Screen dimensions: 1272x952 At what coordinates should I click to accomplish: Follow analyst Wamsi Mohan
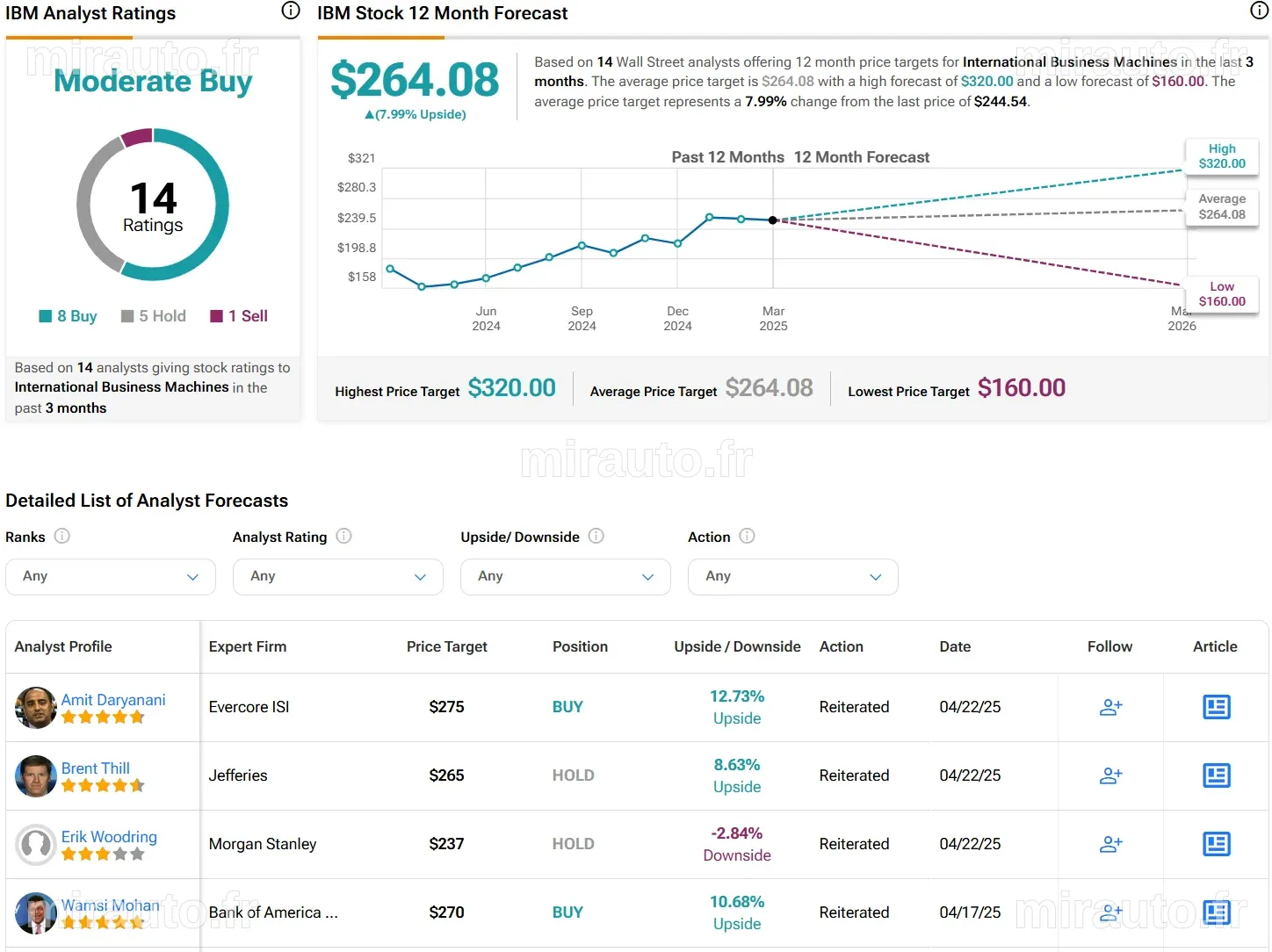click(x=1110, y=912)
